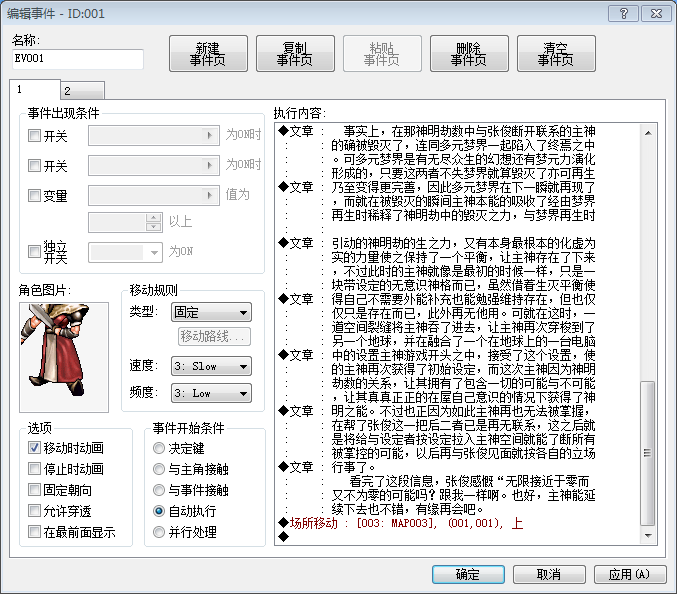Edit the 名称 field containing EV001
This screenshot has width=677, height=594.
coord(78,59)
